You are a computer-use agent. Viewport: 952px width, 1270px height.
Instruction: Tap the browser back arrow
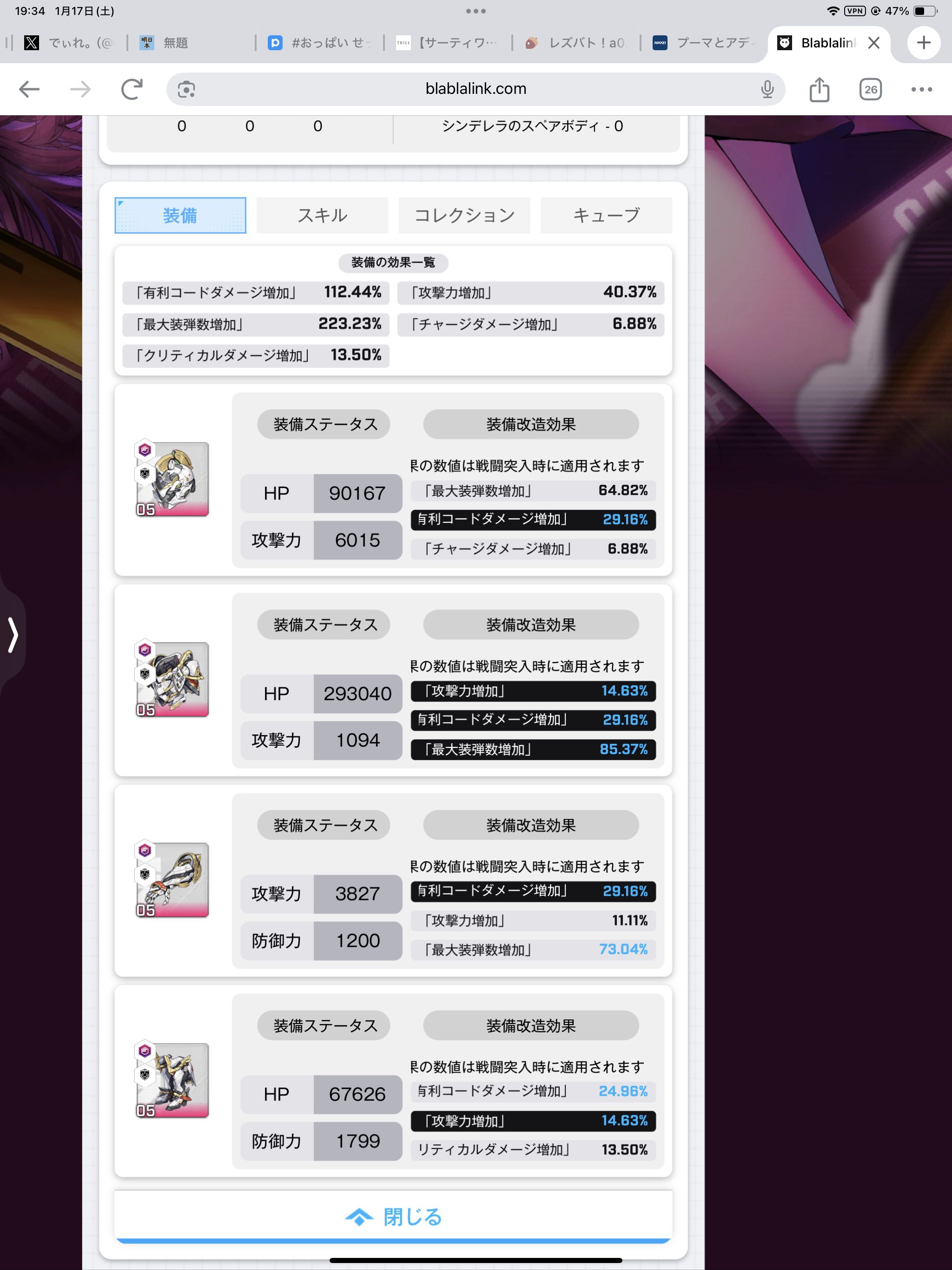(x=29, y=89)
